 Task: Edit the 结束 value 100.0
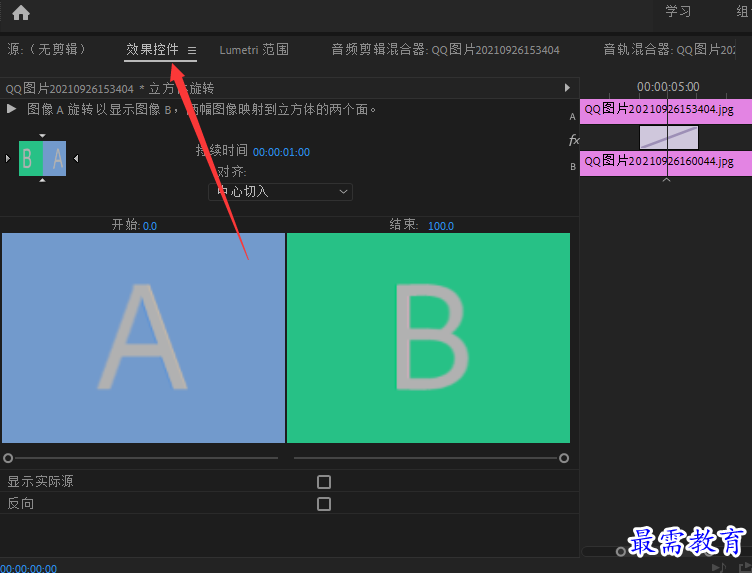pos(441,226)
